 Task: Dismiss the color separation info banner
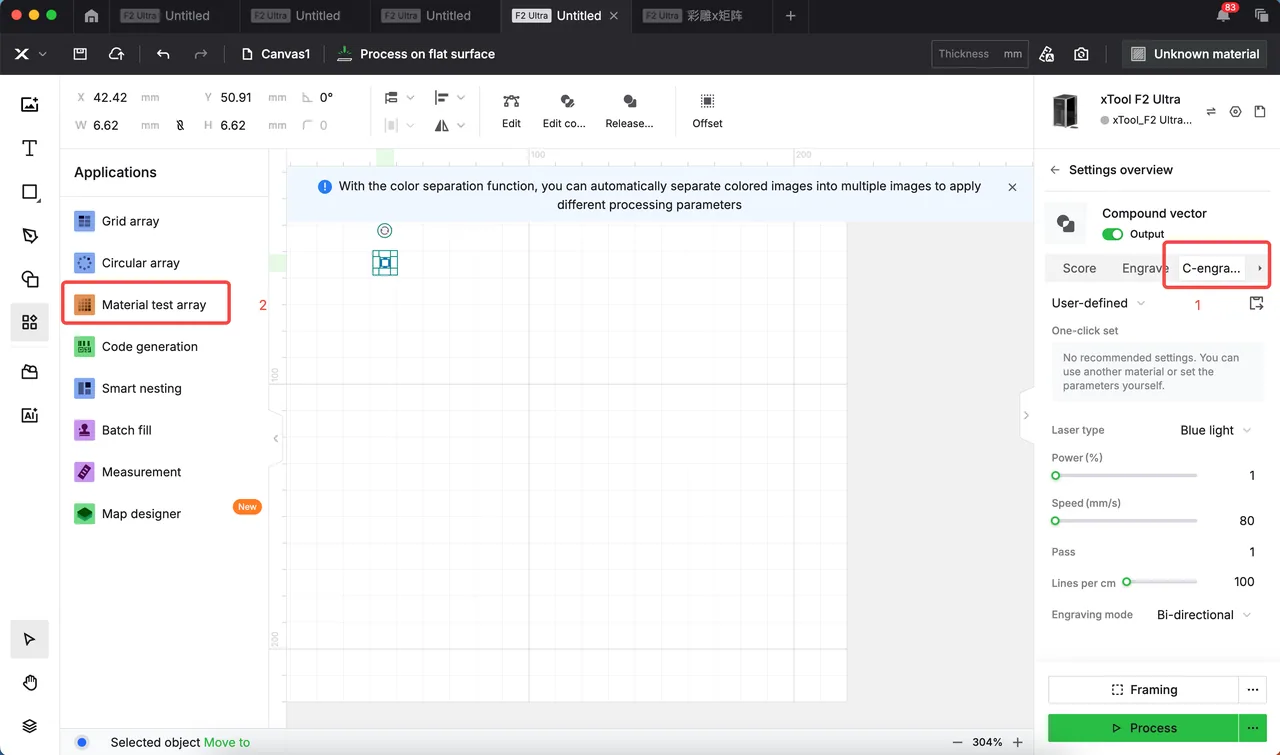pos(1012,187)
